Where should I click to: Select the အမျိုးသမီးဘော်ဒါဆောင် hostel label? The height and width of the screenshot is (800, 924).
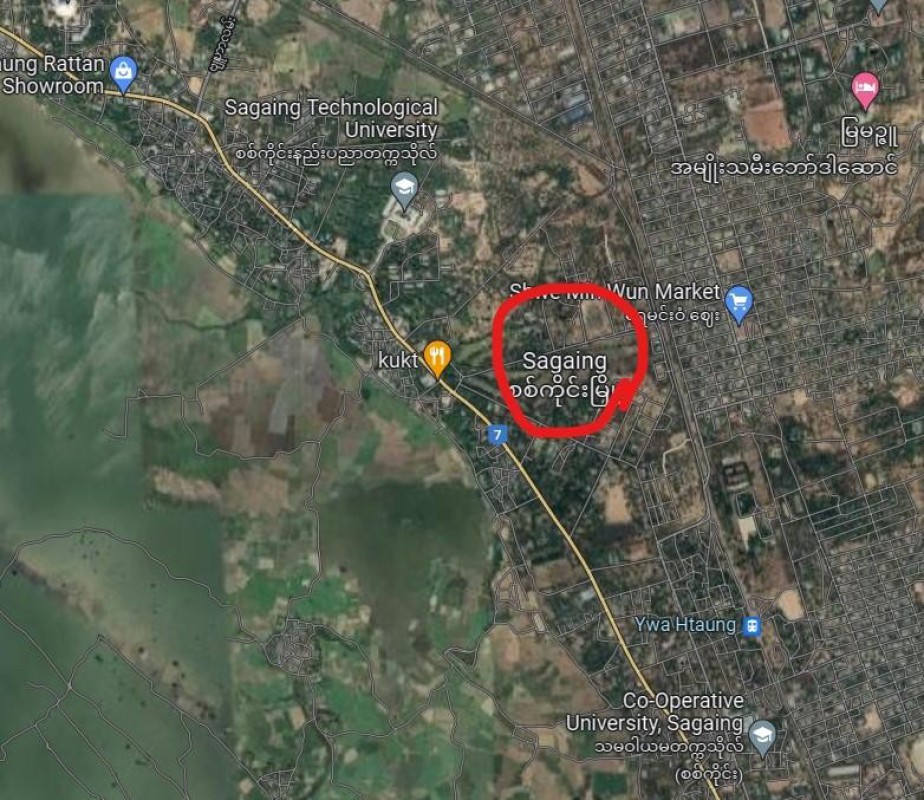pos(784,166)
